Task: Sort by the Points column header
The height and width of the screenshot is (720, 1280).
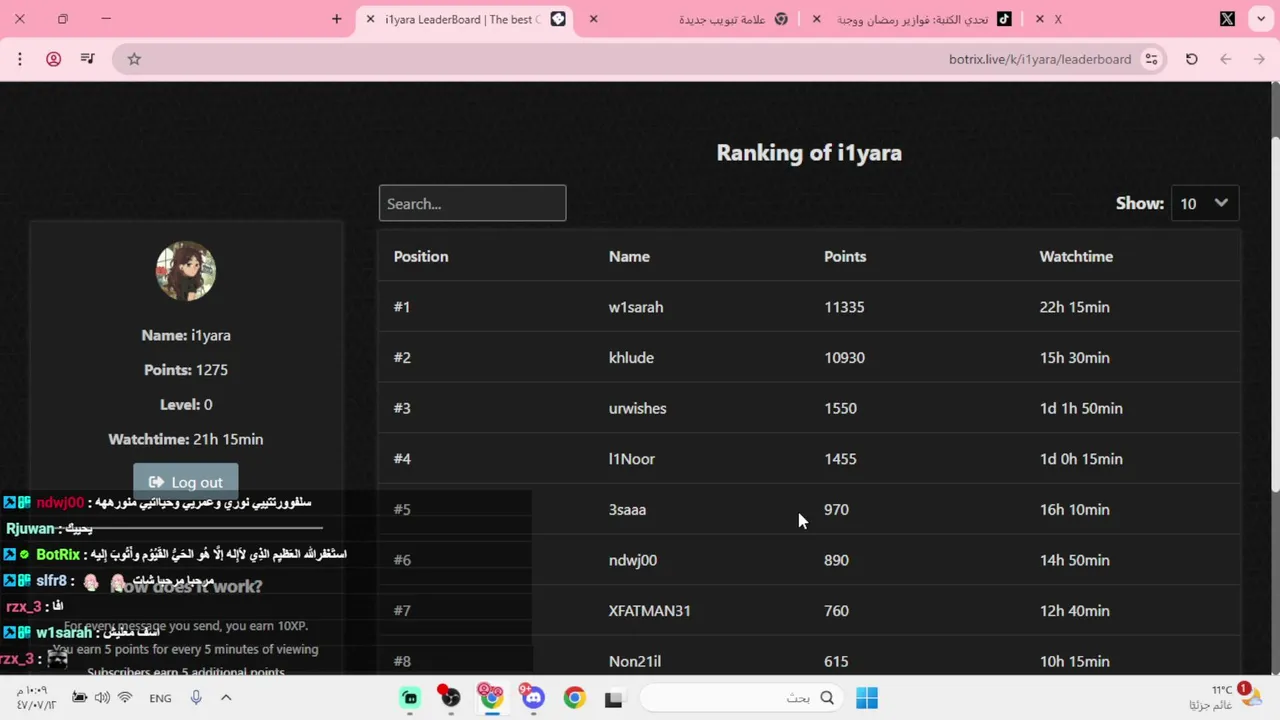Action: [845, 256]
